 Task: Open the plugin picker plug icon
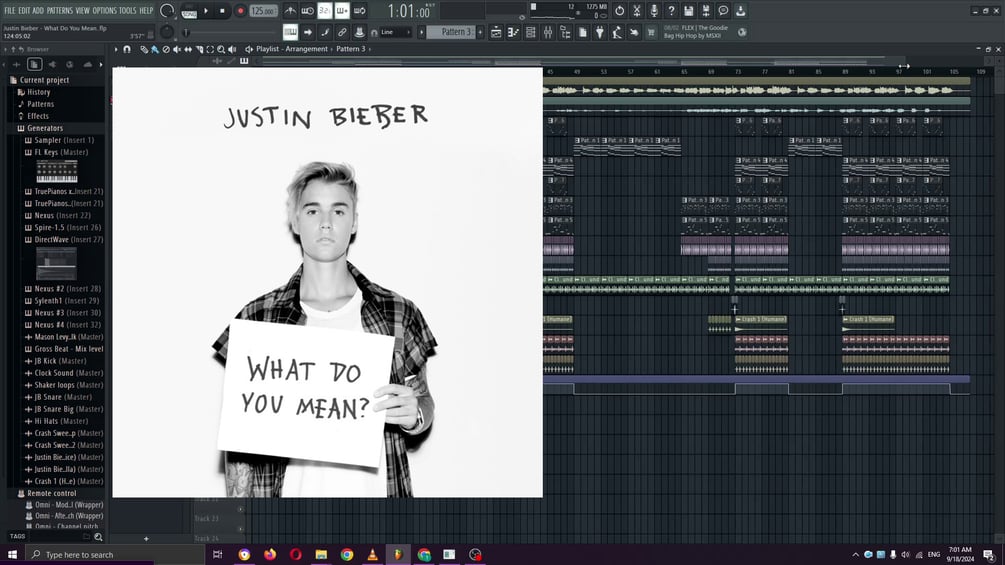[x=599, y=32]
